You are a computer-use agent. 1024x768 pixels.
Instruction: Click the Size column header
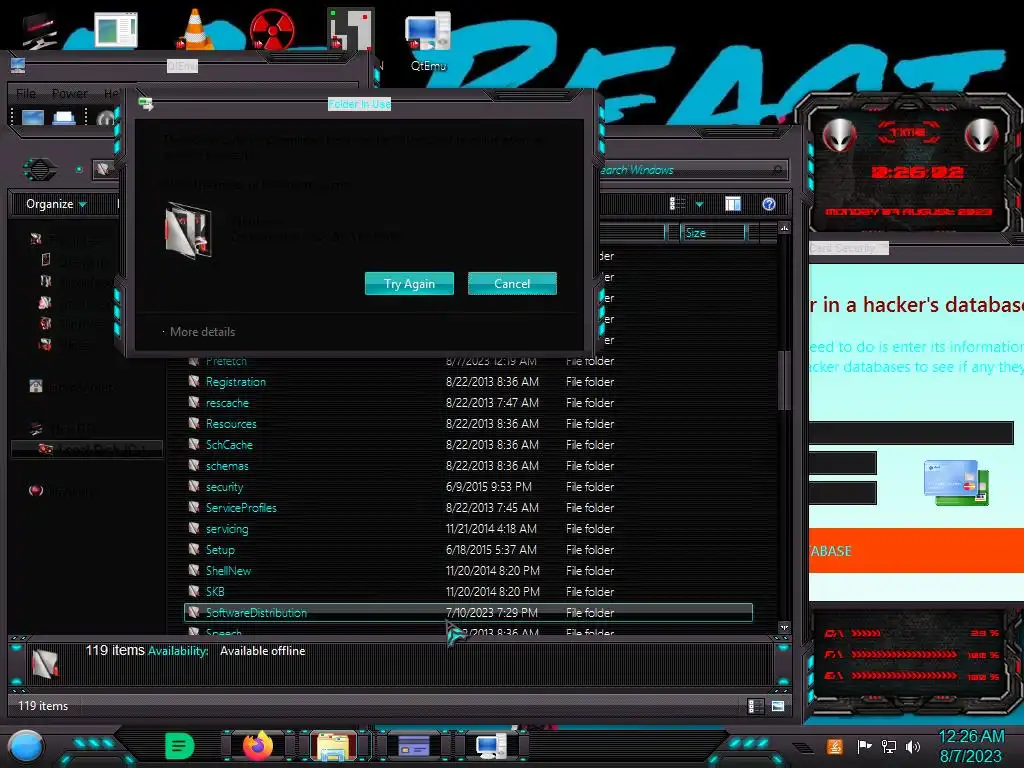pyautogui.click(x=712, y=232)
